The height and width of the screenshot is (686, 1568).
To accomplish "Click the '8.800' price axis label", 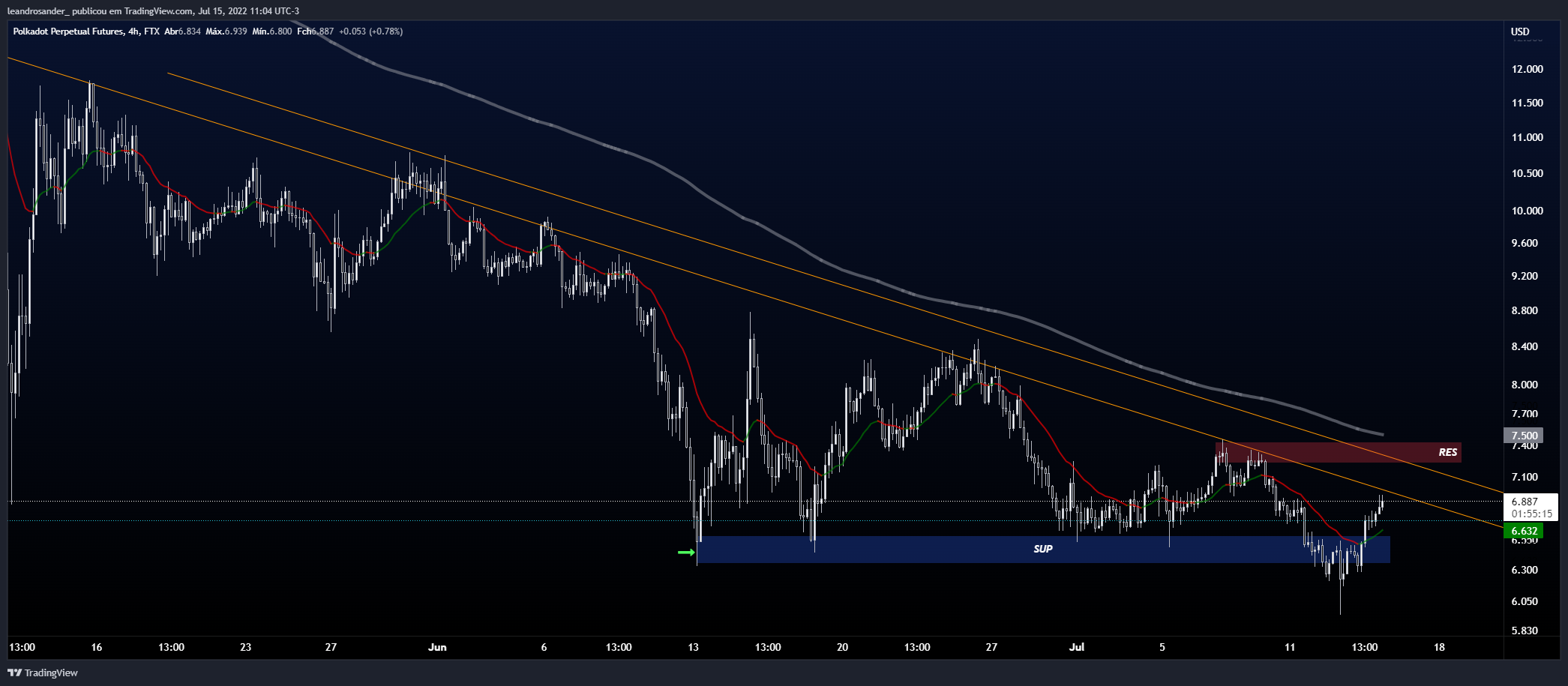I will pos(1525,310).
